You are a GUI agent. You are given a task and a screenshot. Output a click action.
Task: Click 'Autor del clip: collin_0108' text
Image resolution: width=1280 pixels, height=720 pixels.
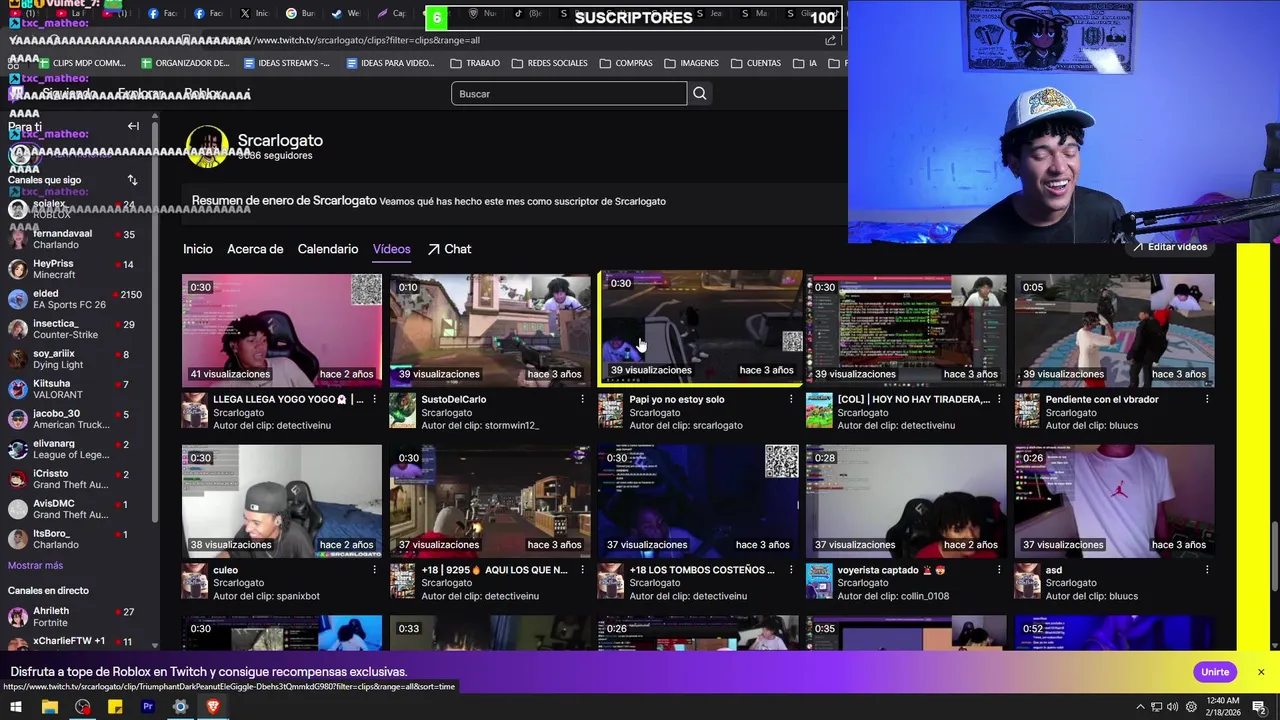(x=894, y=596)
